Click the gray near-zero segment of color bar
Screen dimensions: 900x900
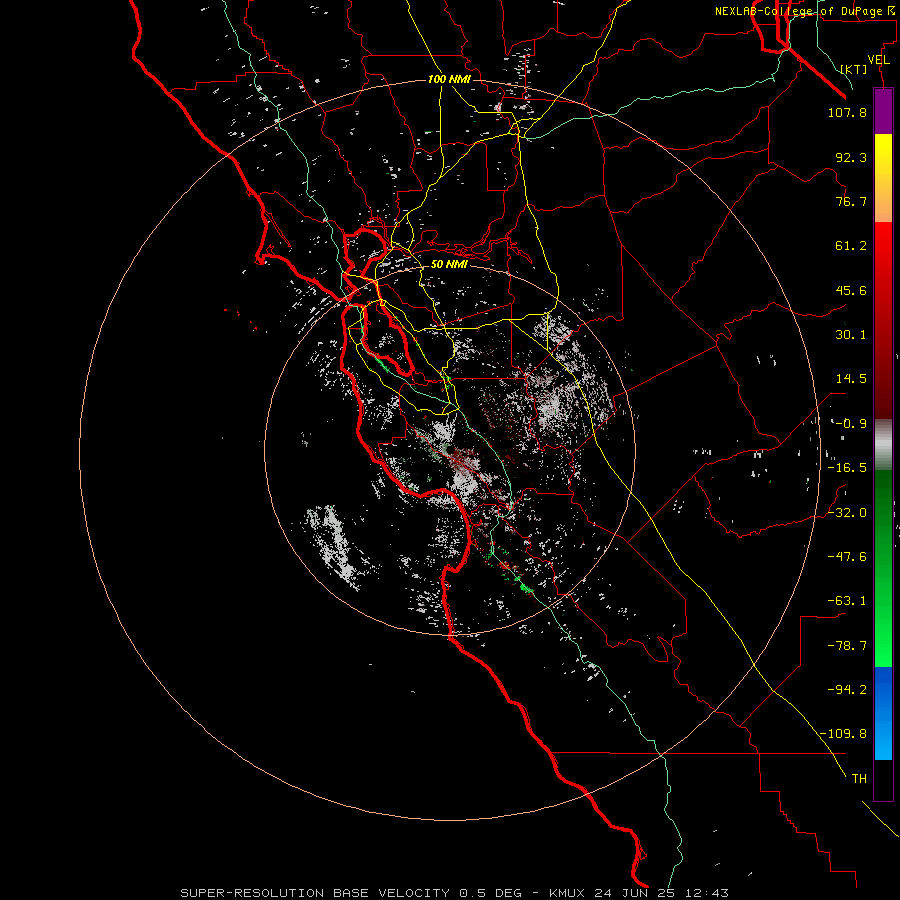(x=883, y=445)
